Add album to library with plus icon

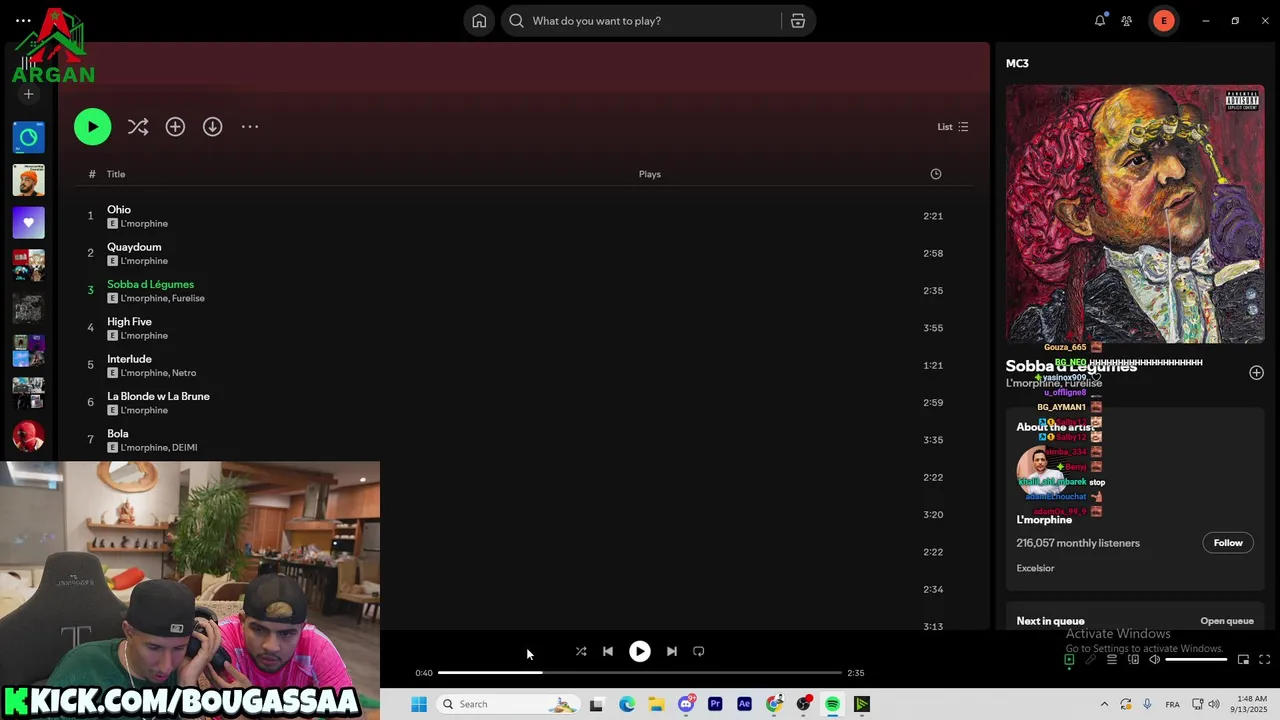pos(175,127)
